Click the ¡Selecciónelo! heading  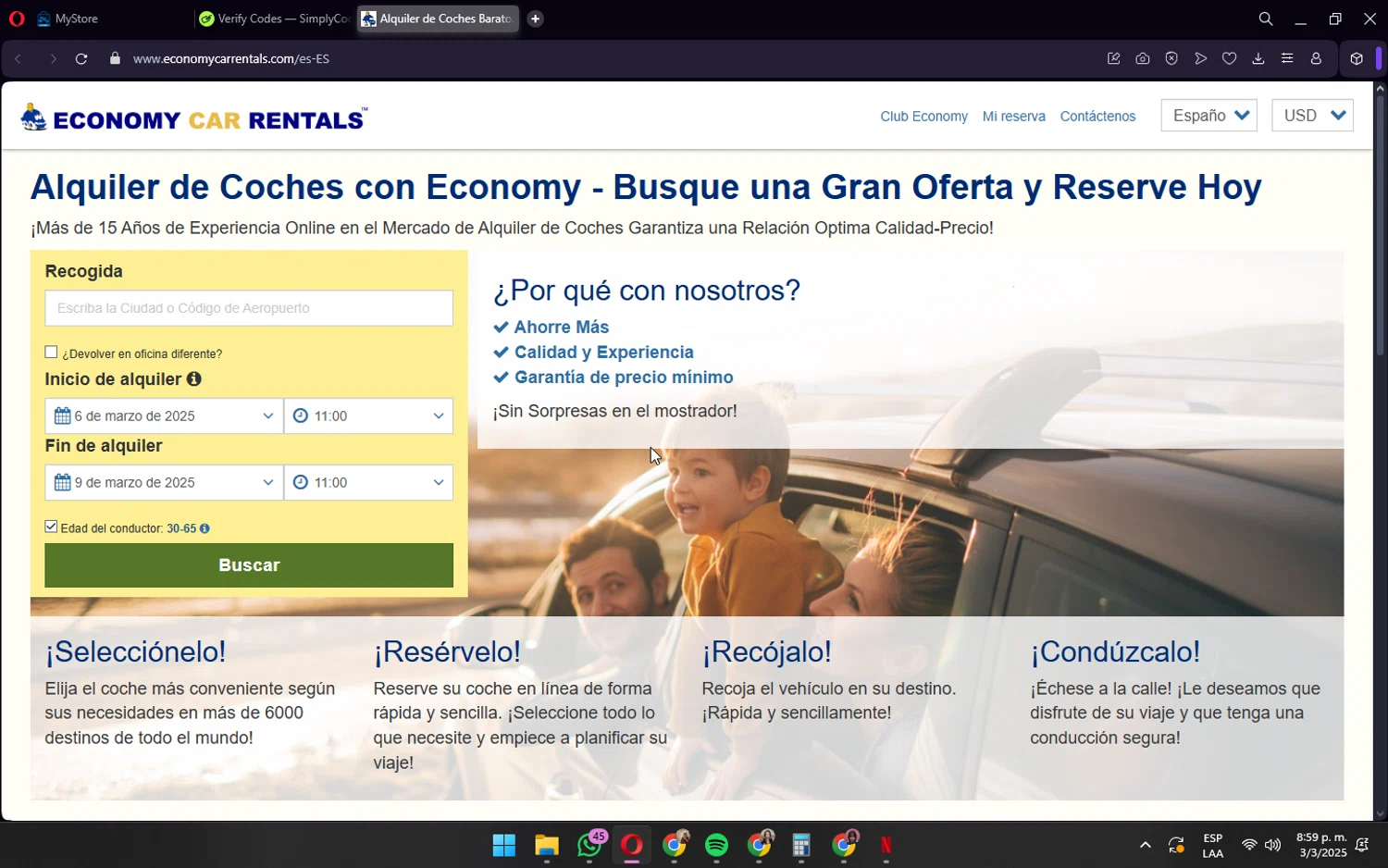point(135,651)
